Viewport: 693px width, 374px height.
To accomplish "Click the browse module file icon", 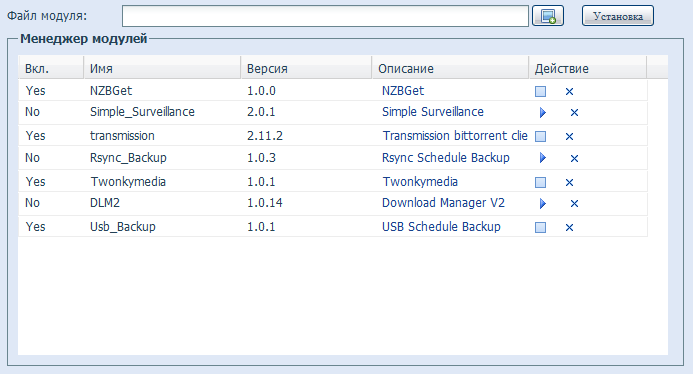I will coord(548,16).
